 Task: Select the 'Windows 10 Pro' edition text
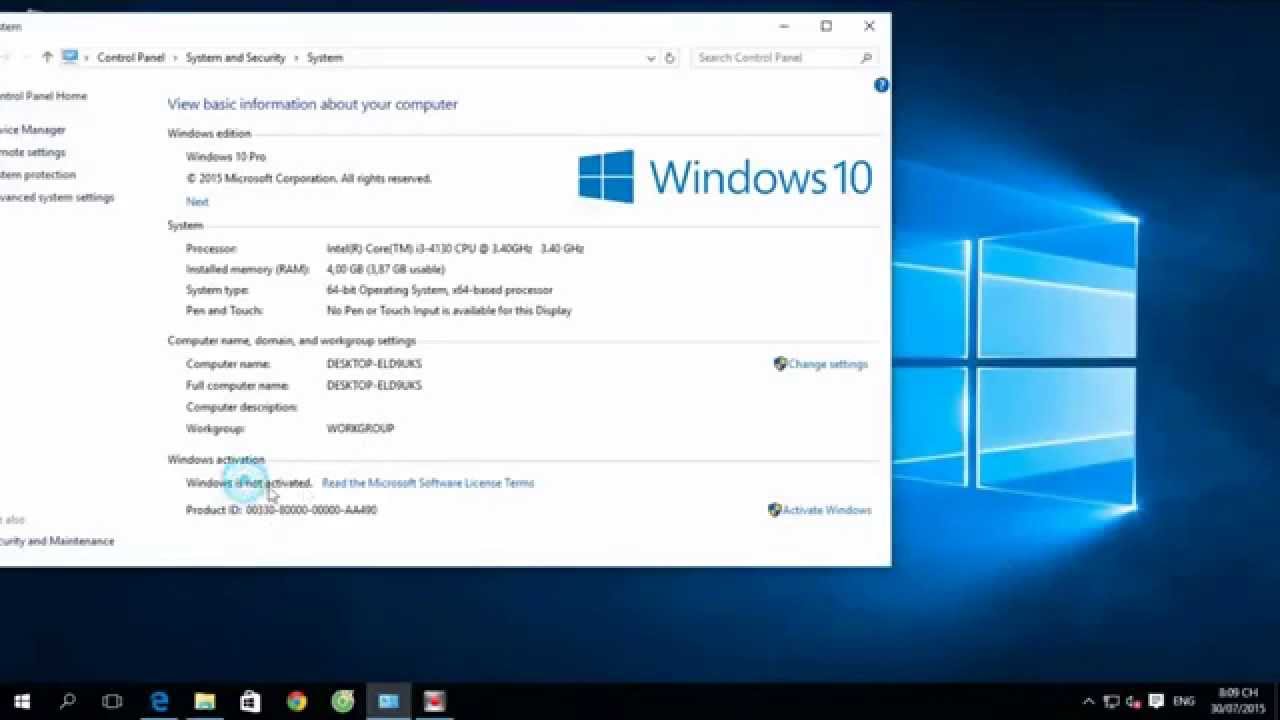click(x=226, y=157)
